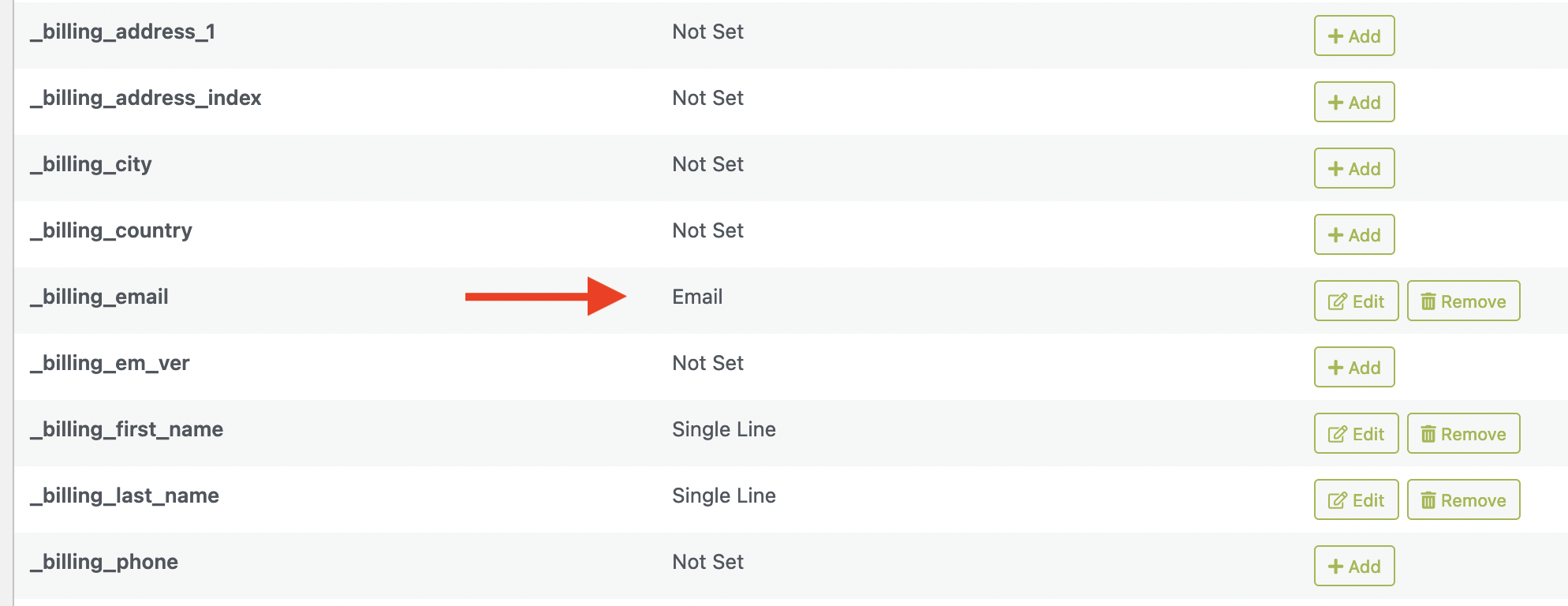Add a field for _billing_address_index

pos(1354,102)
